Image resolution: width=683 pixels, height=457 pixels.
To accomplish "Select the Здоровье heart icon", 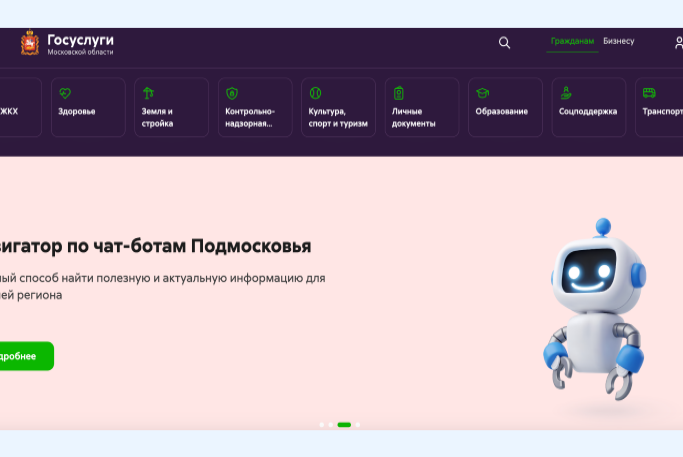I will (65, 93).
